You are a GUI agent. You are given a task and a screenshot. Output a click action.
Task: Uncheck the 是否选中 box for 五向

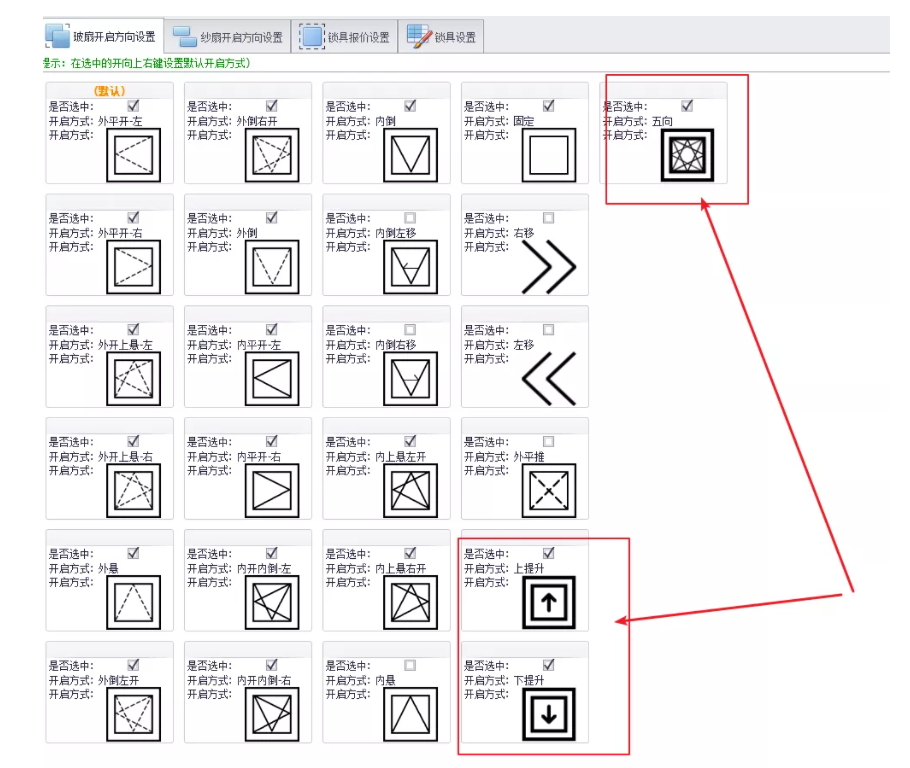686,105
